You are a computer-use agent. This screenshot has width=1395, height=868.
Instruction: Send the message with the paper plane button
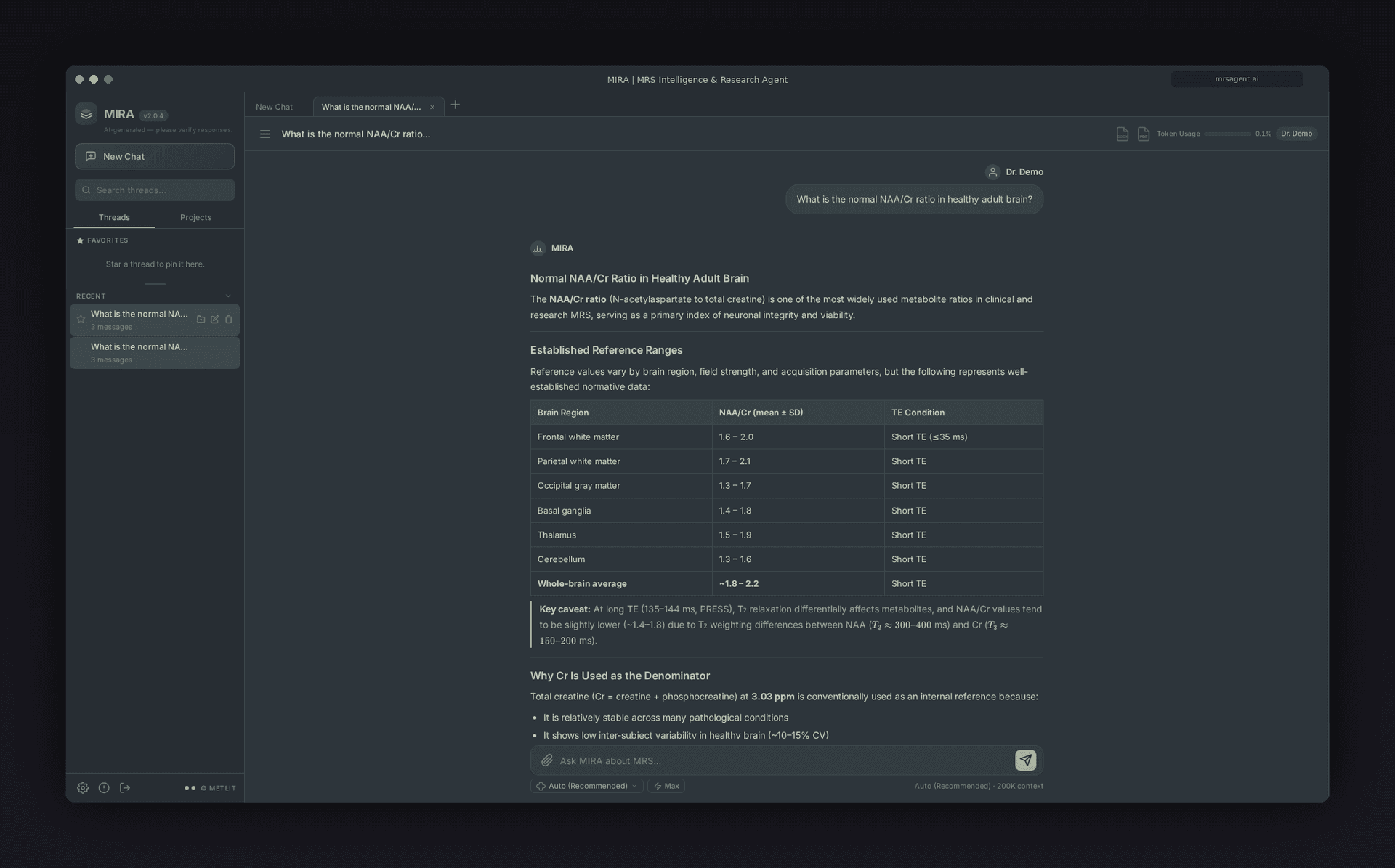(x=1024, y=760)
